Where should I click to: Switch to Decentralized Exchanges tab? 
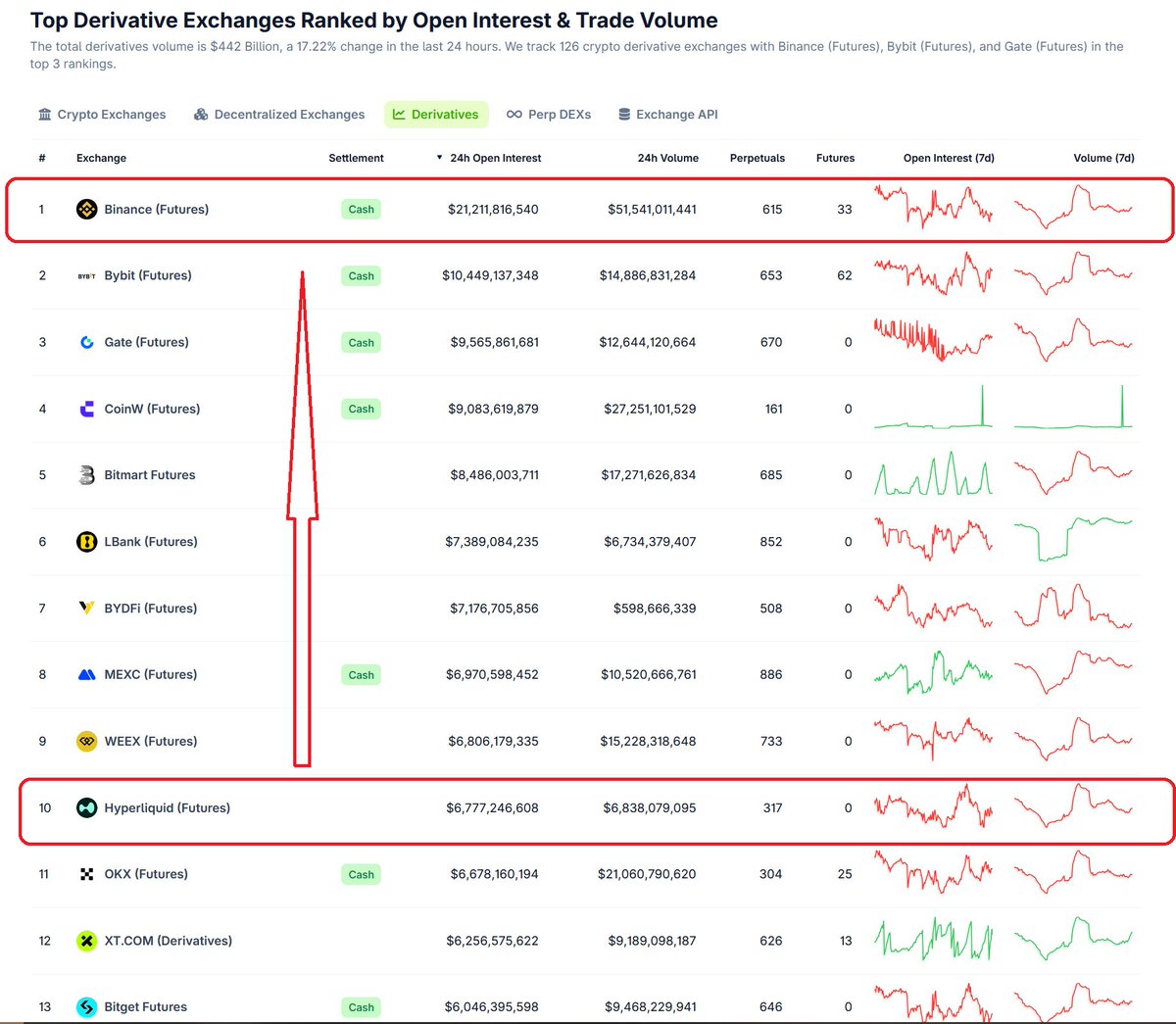279,115
